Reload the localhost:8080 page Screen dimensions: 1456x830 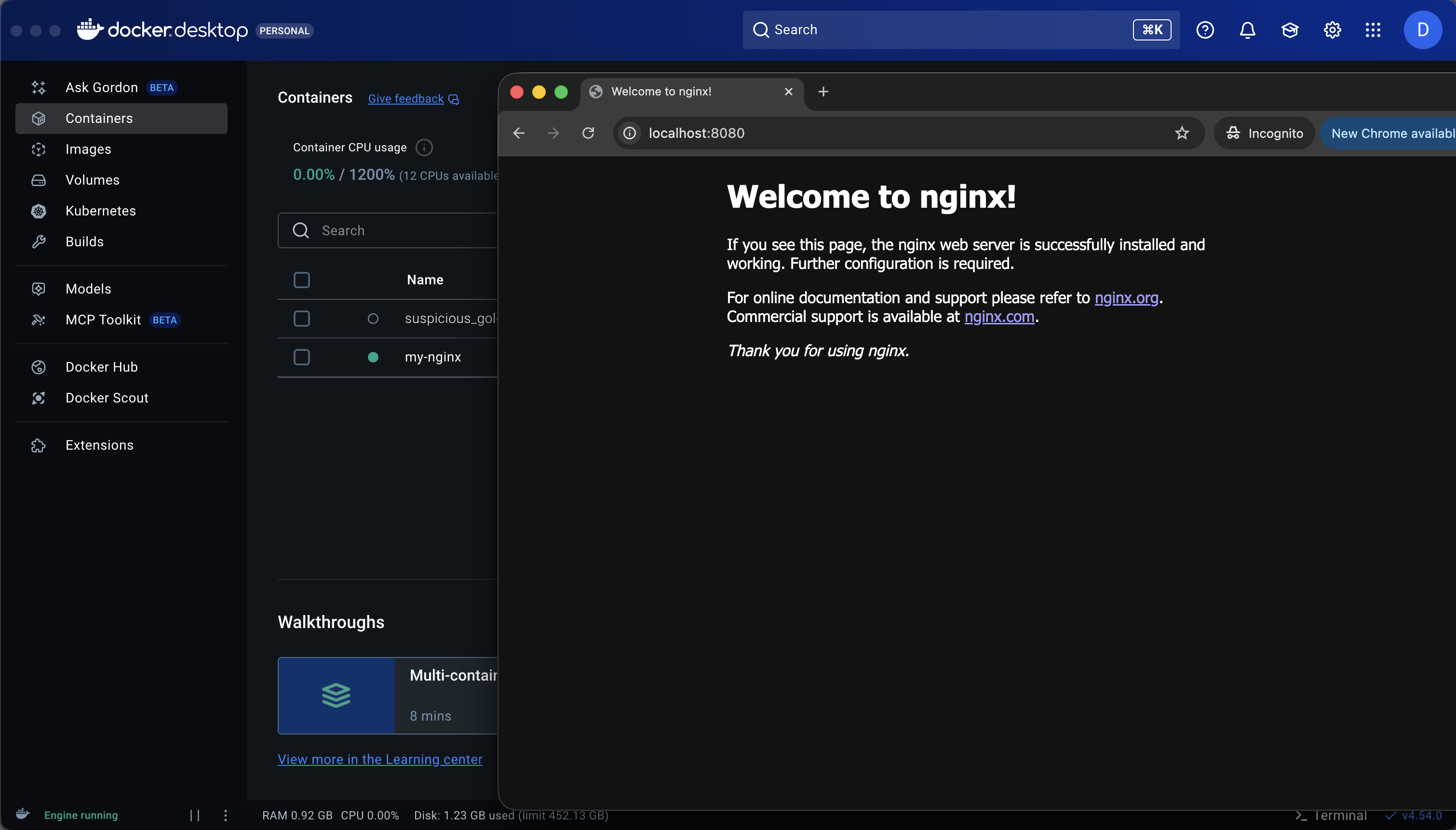[x=588, y=133]
